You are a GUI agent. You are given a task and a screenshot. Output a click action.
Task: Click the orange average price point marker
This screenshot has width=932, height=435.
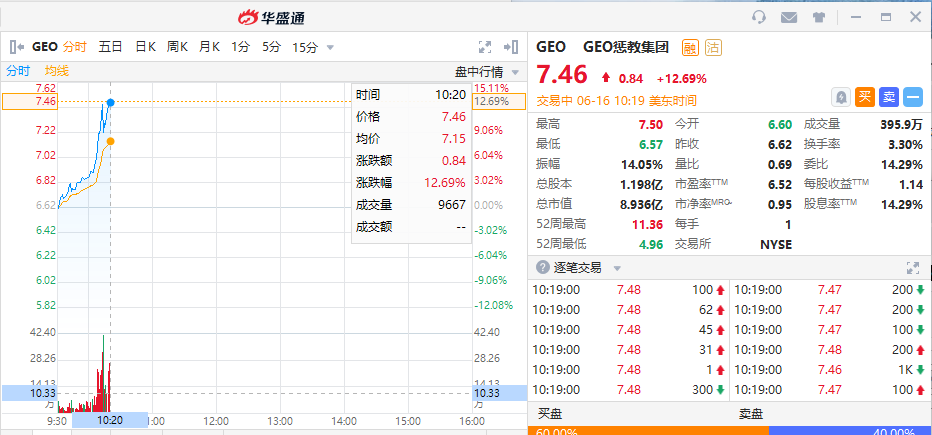click(110, 141)
